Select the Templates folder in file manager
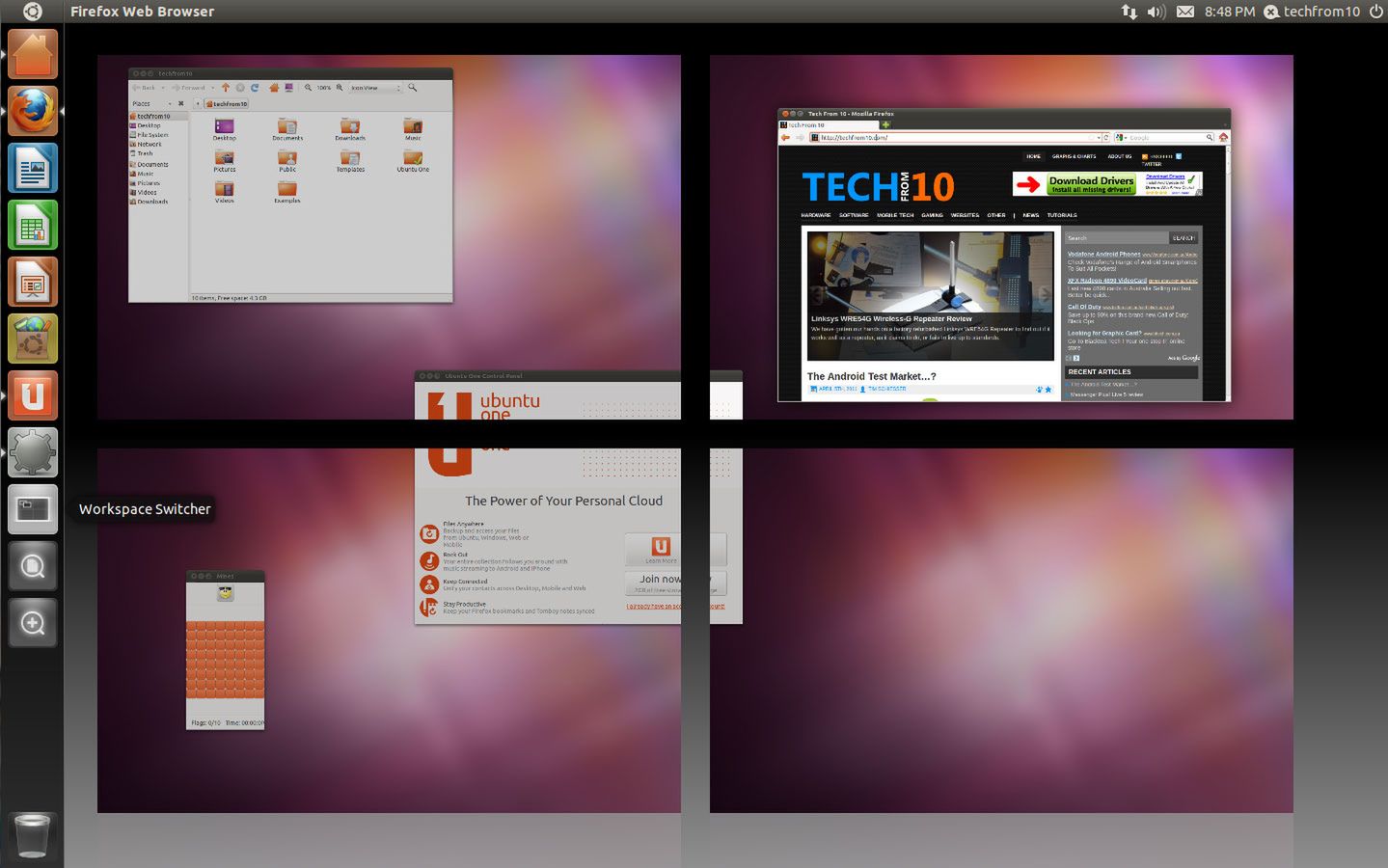 350,159
